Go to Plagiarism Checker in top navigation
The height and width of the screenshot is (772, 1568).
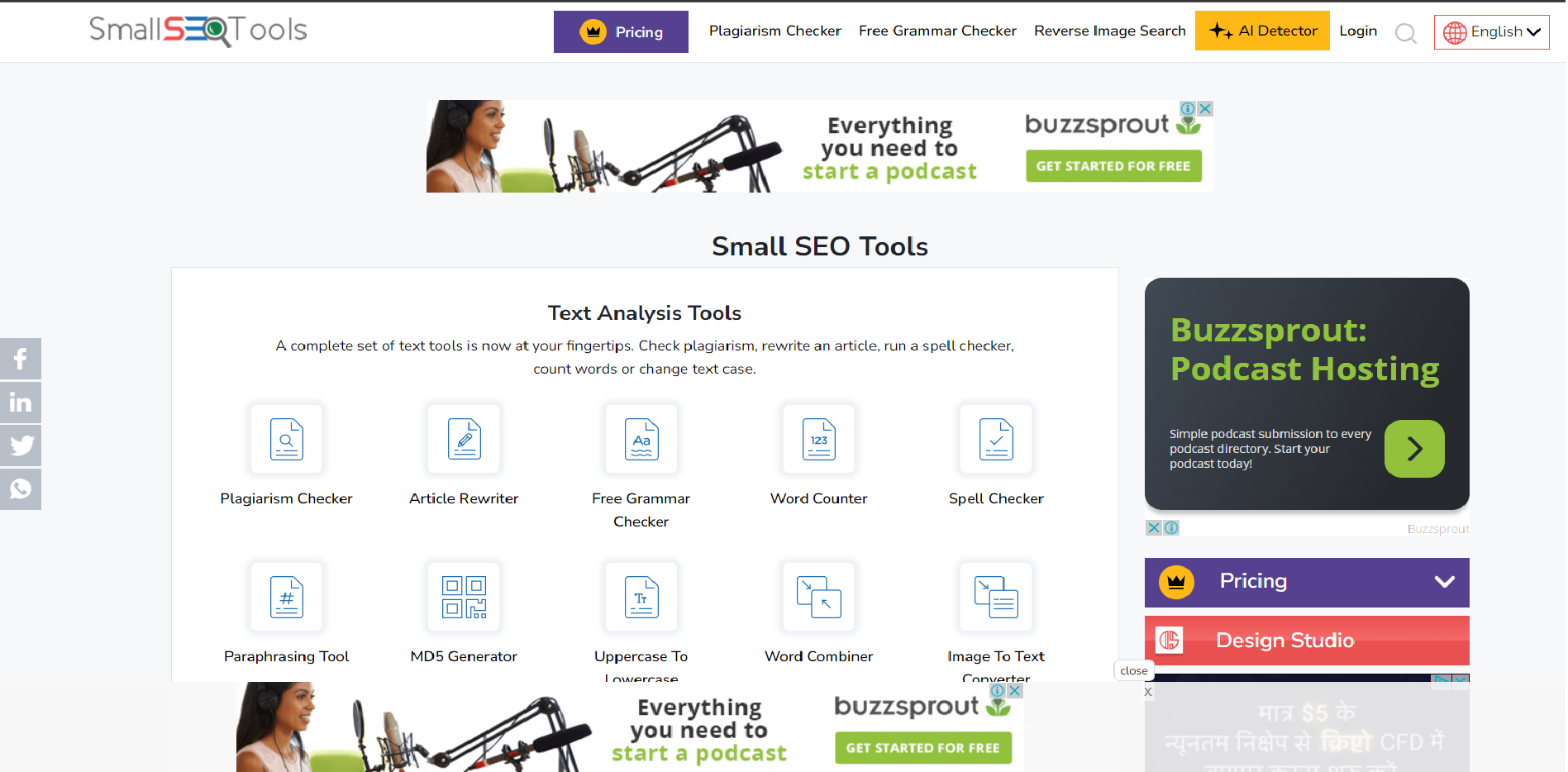tap(774, 31)
